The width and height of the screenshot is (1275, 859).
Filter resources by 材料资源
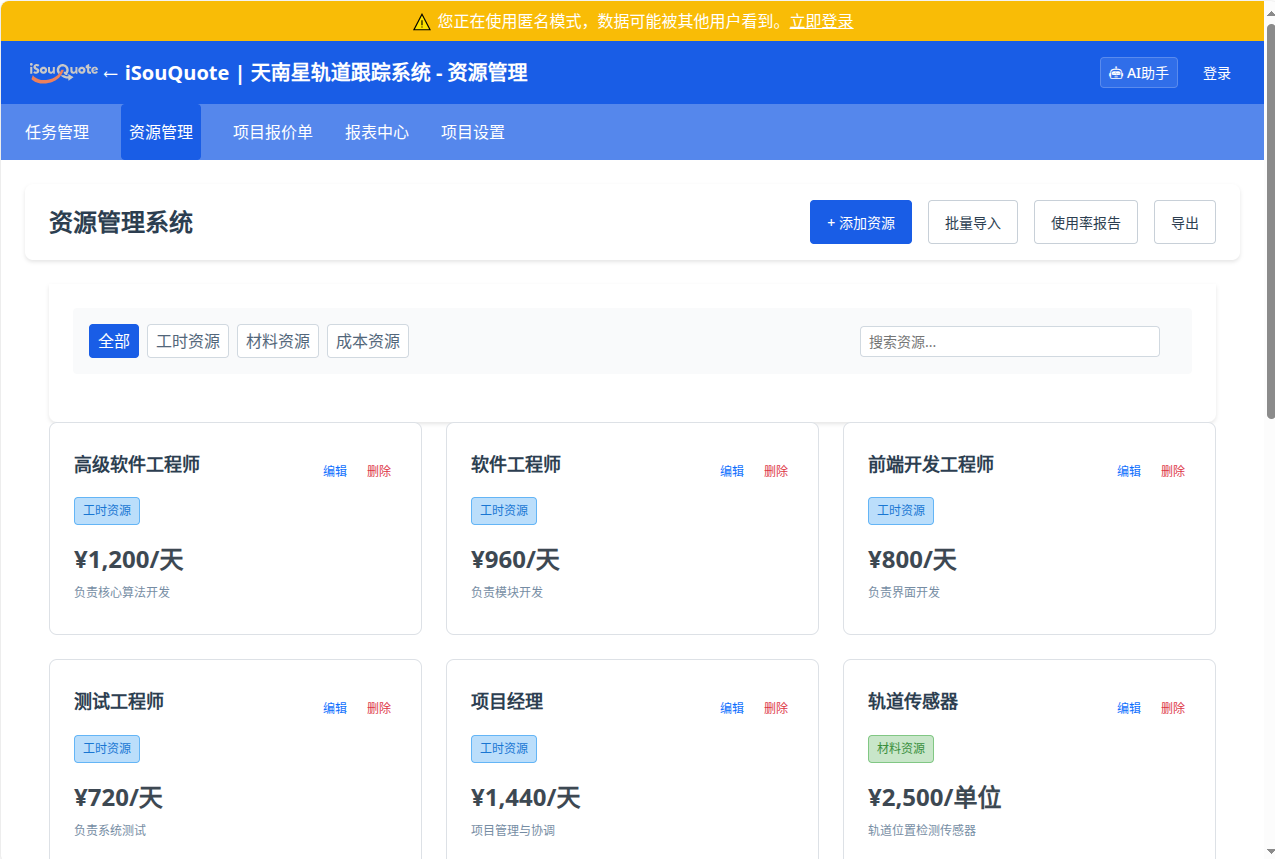pos(278,341)
